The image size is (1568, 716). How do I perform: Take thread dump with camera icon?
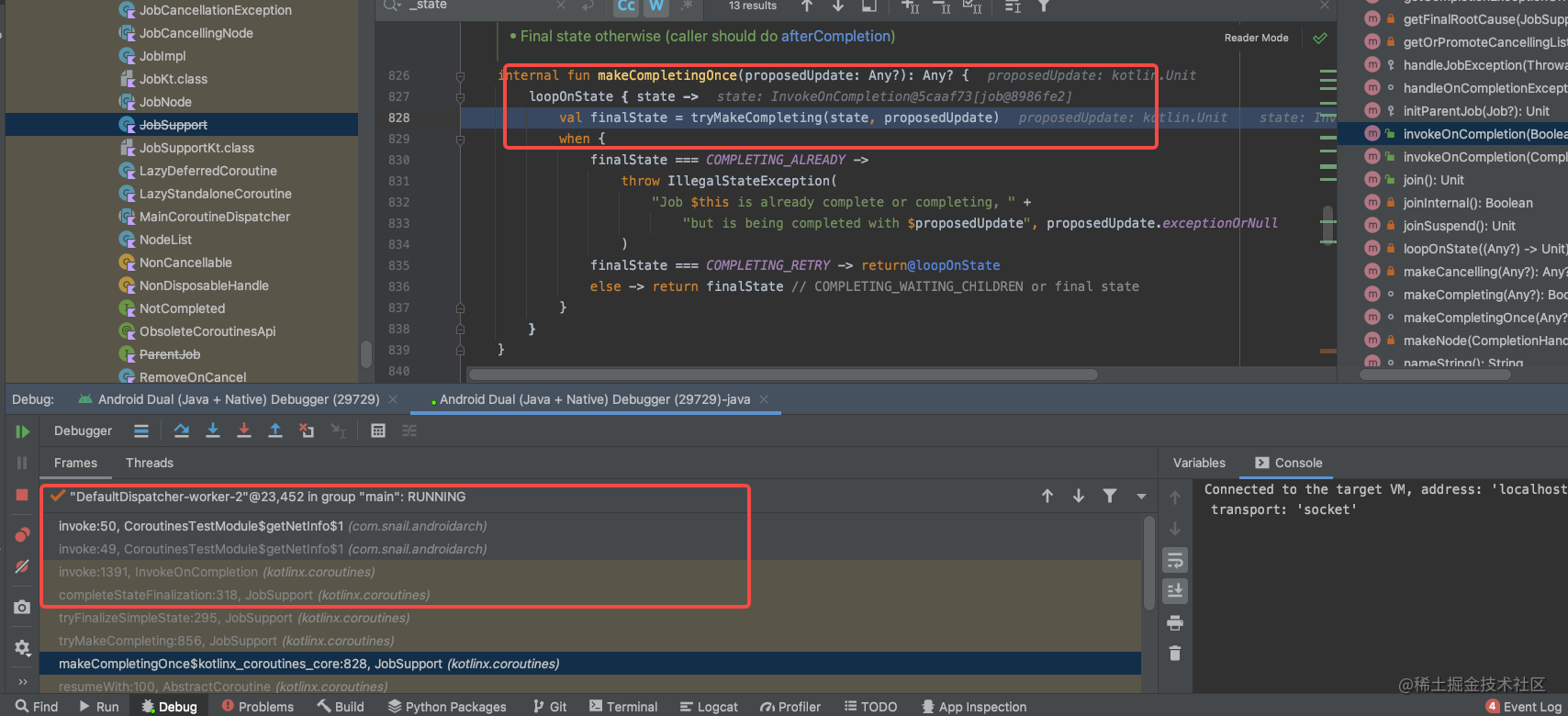[x=22, y=607]
